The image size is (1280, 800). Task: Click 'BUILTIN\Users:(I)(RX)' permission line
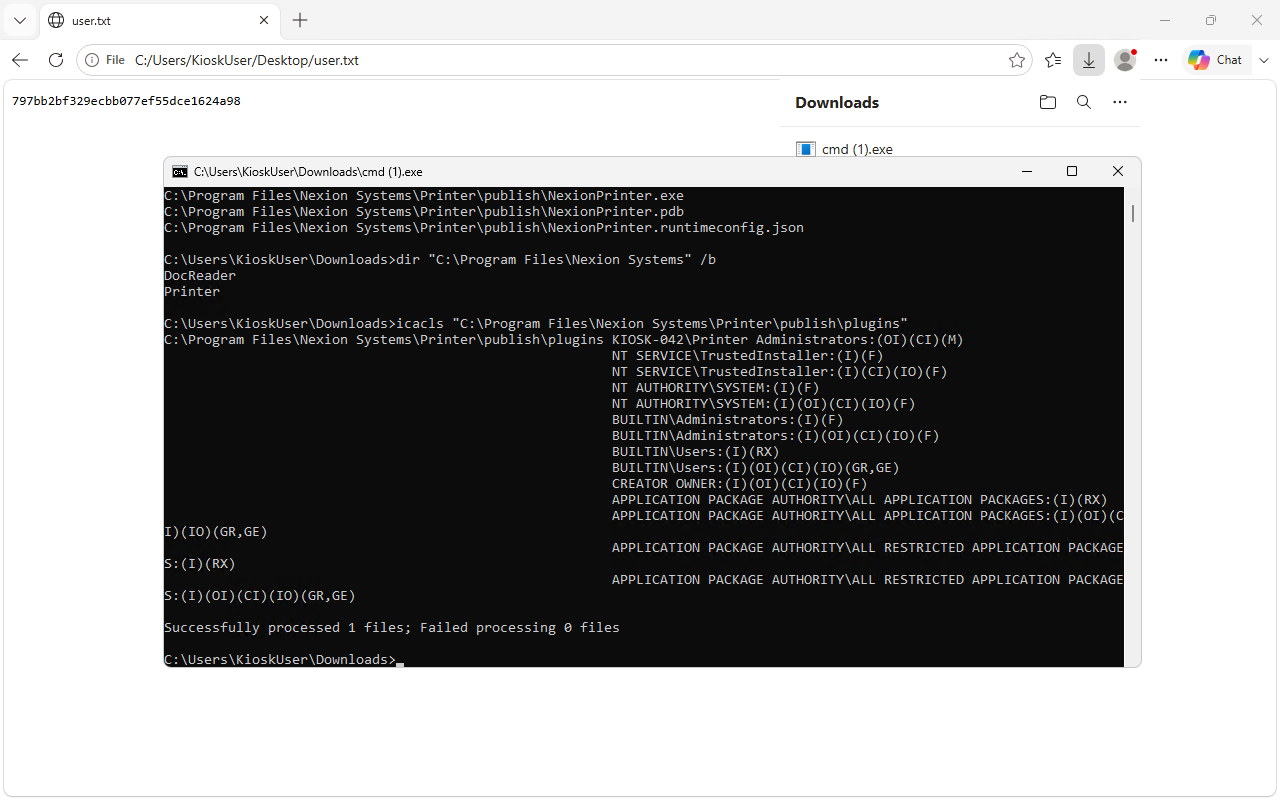[696, 452]
